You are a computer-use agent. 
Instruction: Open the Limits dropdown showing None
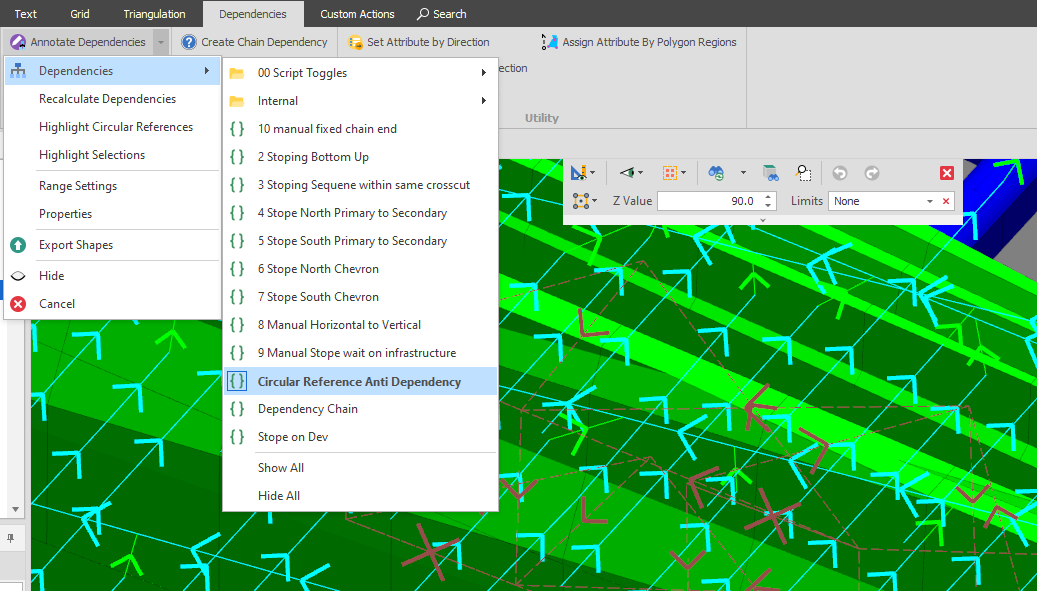click(930, 201)
